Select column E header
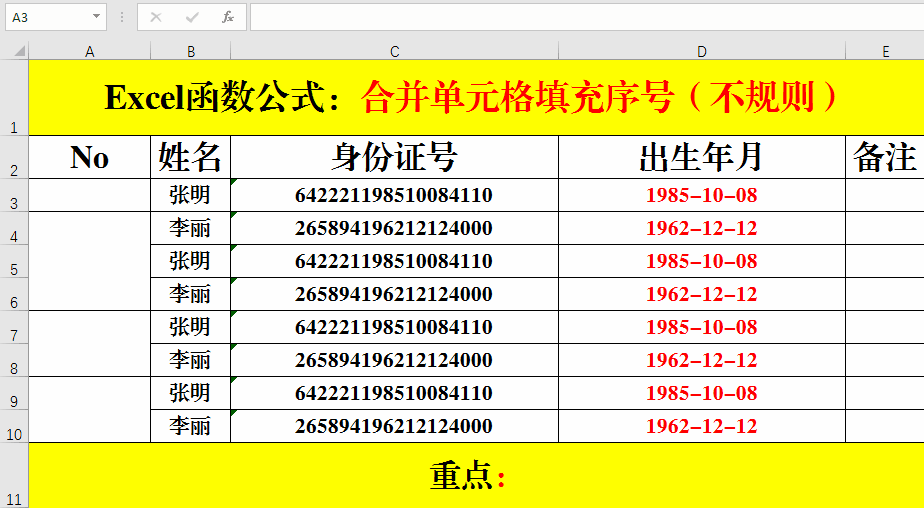The image size is (924, 508). pyautogui.click(x=885, y=51)
